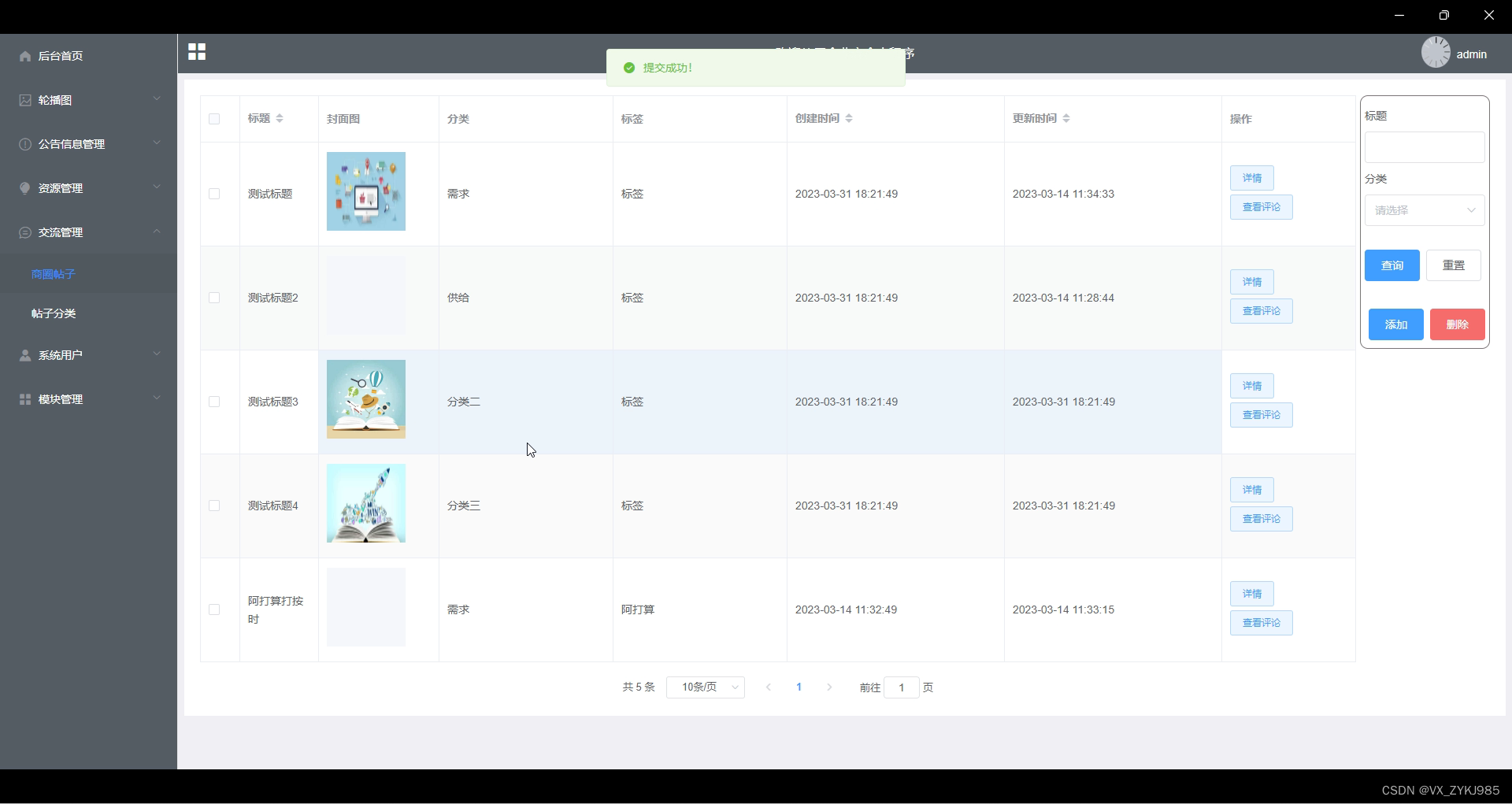Open cover thumbnail of row 测试标题4

pyautogui.click(x=366, y=503)
